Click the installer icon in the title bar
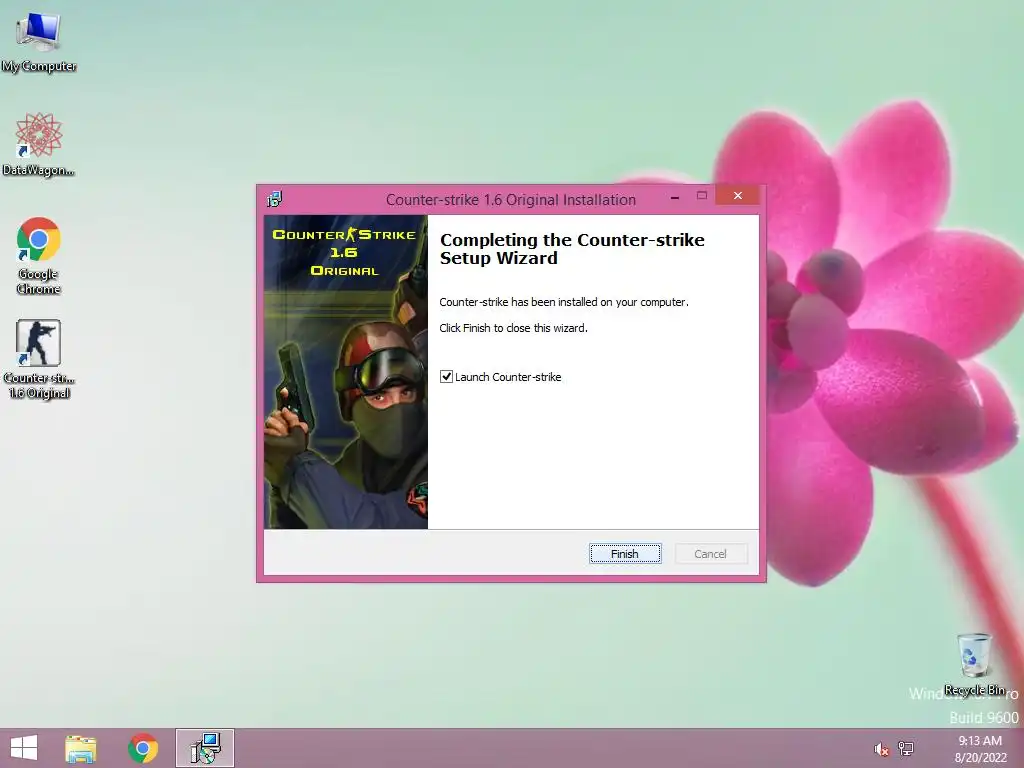1024x768 pixels. point(274,199)
